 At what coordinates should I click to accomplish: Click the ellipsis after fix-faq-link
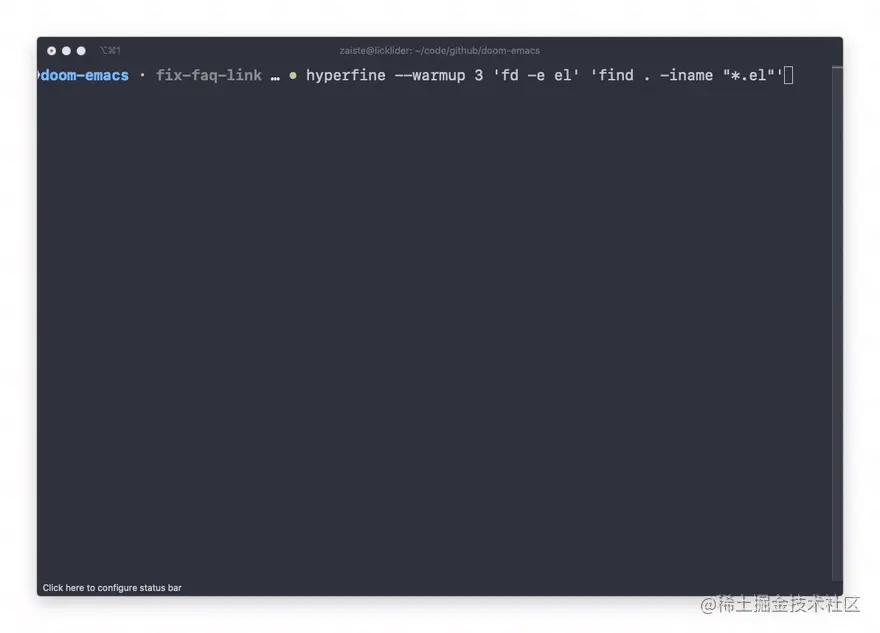pos(275,77)
